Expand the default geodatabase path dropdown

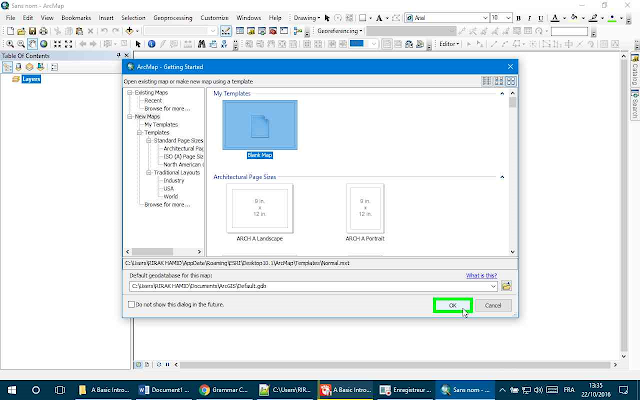point(493,286)
